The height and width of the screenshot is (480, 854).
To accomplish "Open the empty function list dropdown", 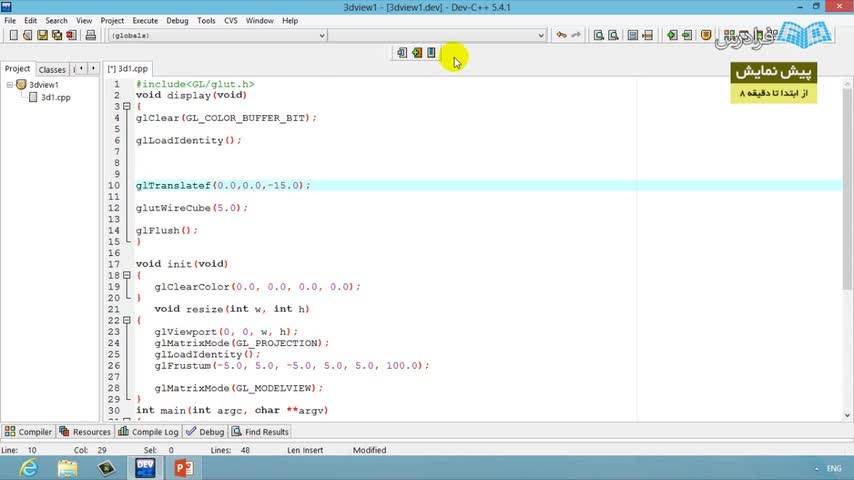I will point(437,35).
